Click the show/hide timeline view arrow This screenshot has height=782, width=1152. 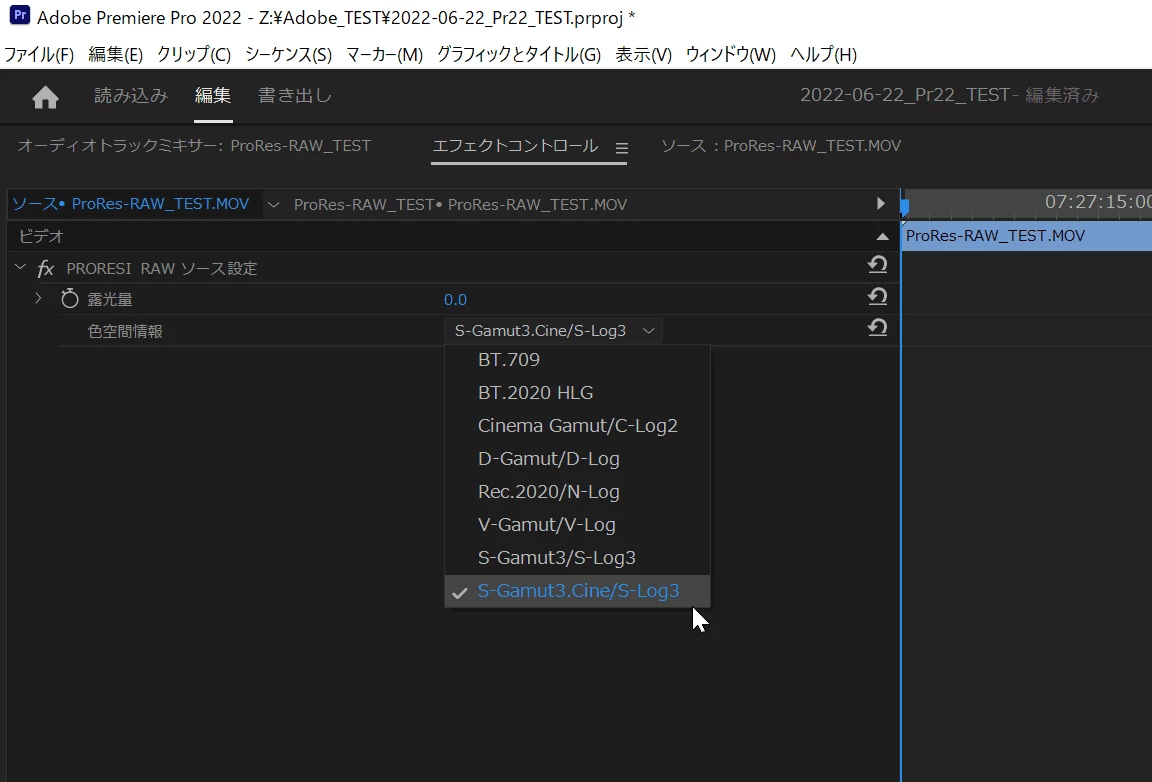pos(880,204)
